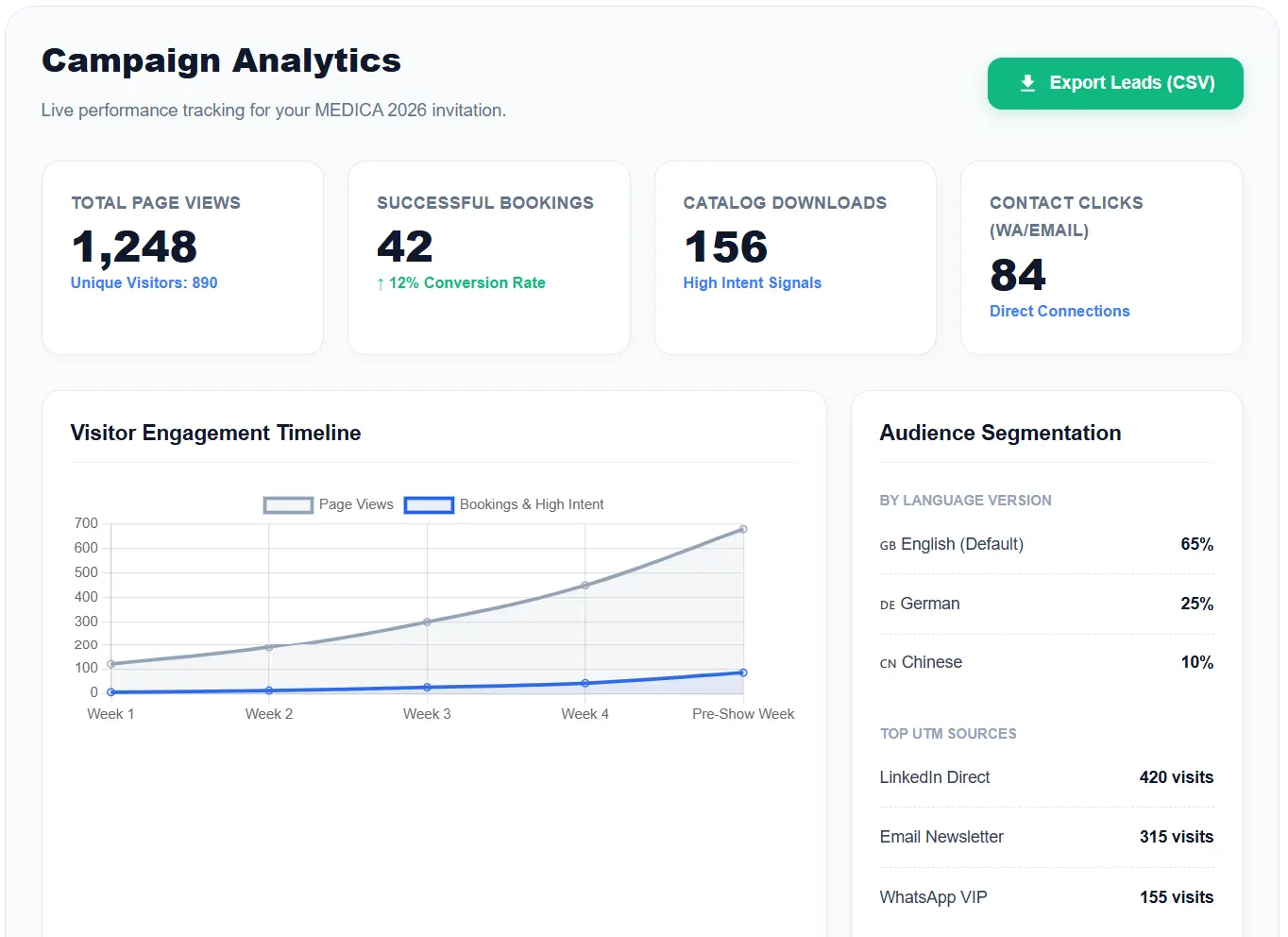Toggle the Page Views legend item
This screenshot has width=1288, height=937.
point(329,504)
